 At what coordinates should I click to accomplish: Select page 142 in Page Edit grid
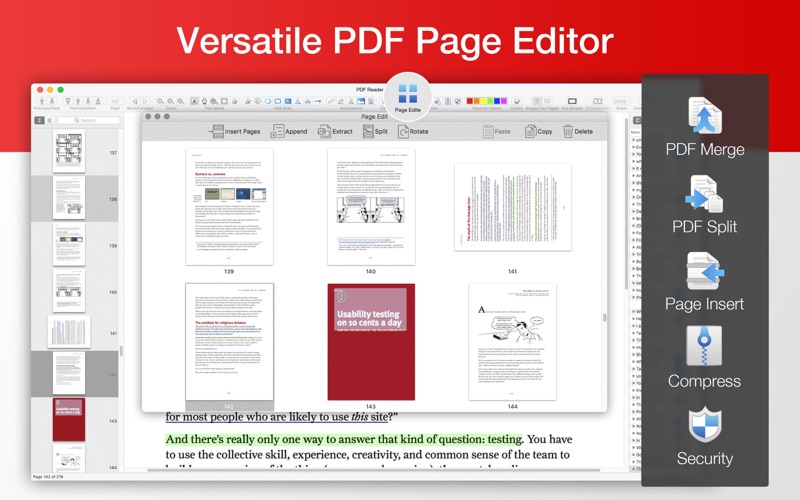229,342
